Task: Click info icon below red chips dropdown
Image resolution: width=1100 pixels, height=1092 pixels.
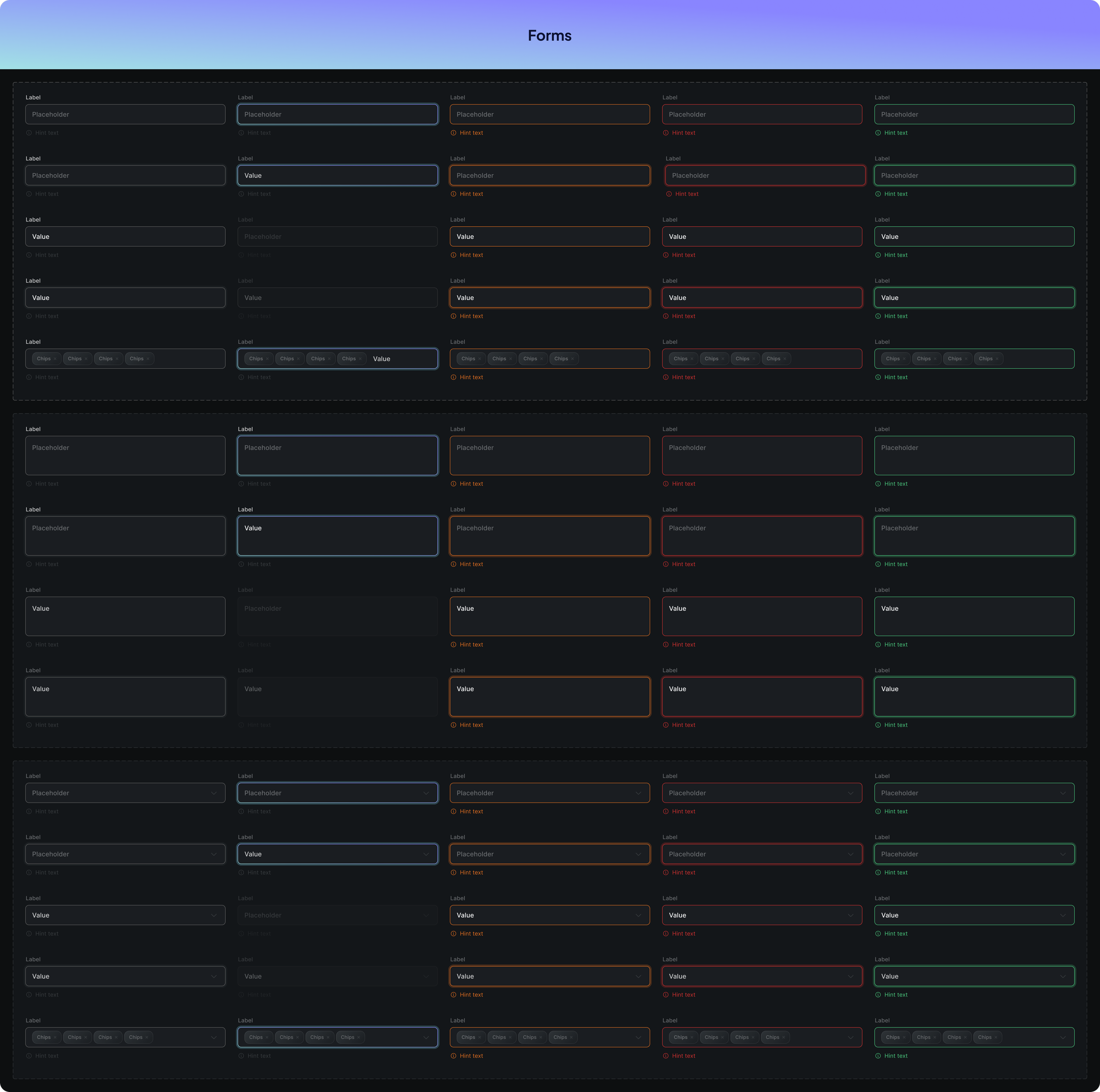Action: click(666, 1055)
